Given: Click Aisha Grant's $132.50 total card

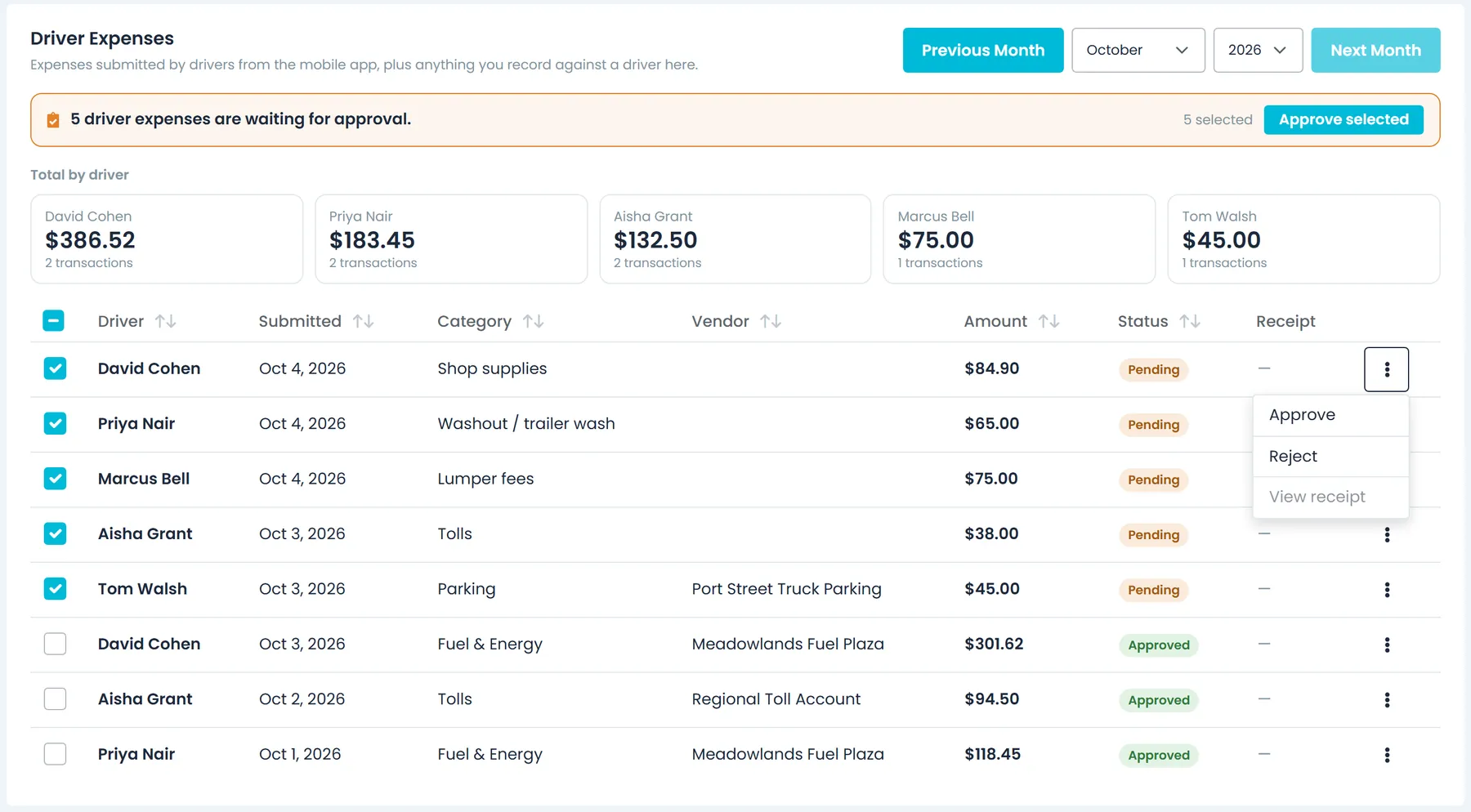Looking at the screenshot, I should click(735, 239).
